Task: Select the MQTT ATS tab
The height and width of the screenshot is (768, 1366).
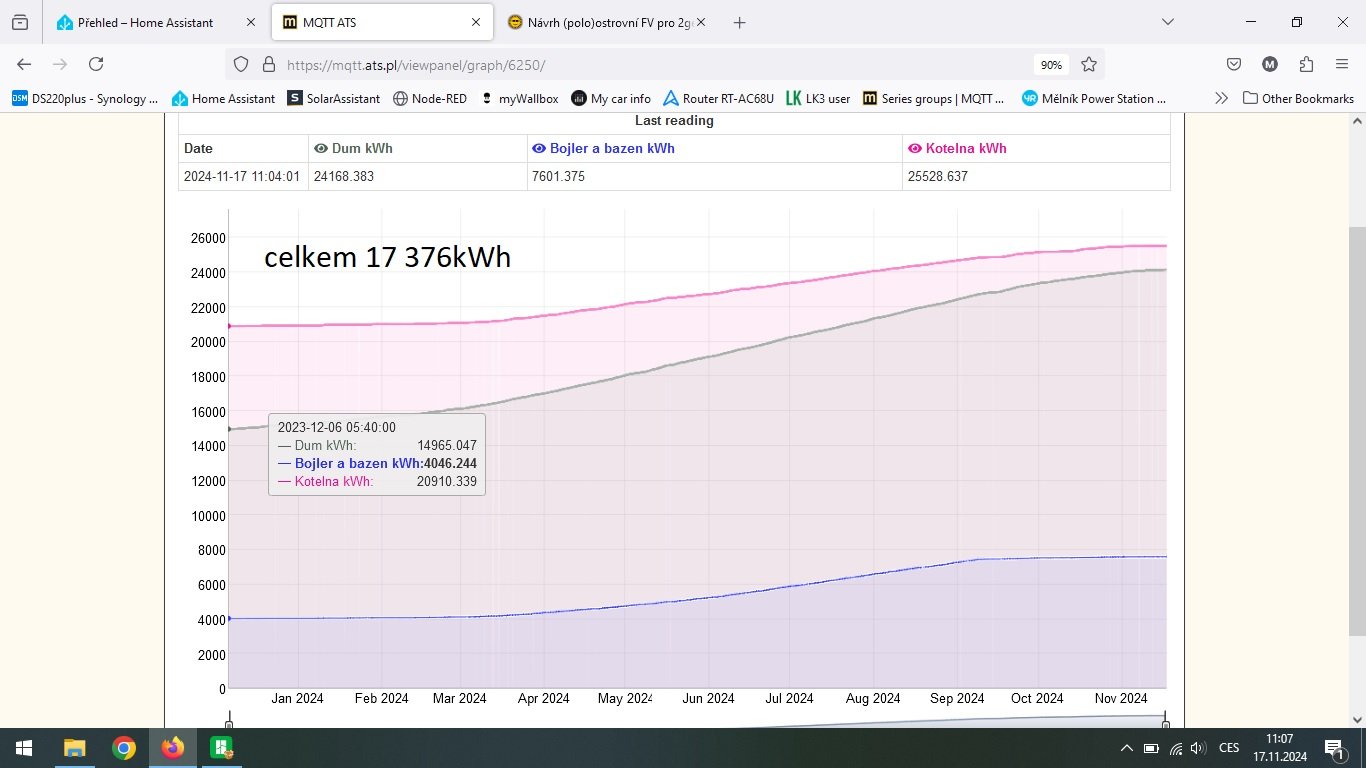Action: click(380, 22)
